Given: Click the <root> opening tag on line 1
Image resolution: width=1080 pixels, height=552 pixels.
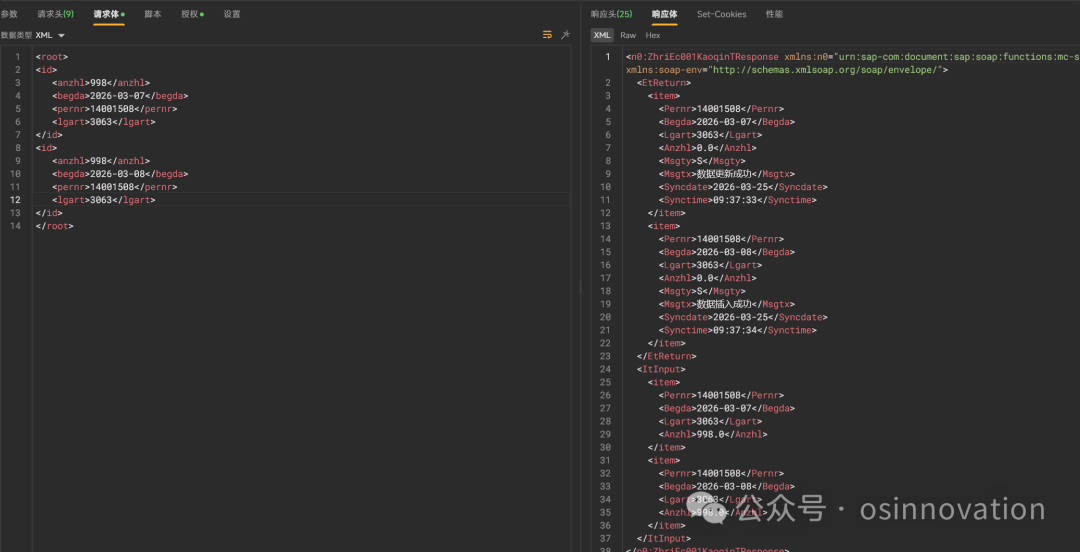Looking at the screenshot, I should [52, 57].
